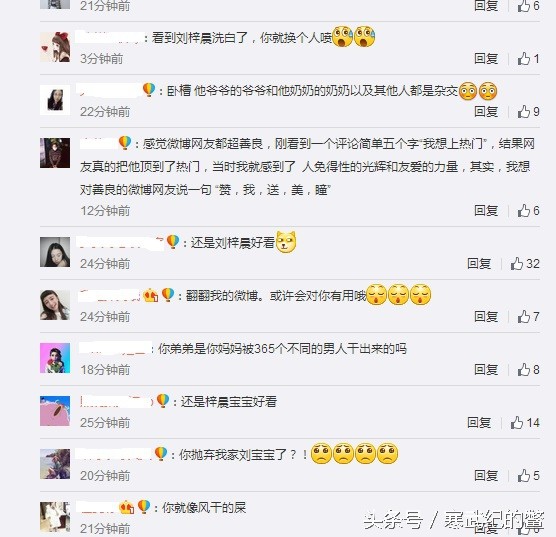Viewport: 556px width, 537px height.
Task: Like the 还是刘梓晨好看 comment with 32 likes
Action: pyautogui.click(x=517, y=264)
